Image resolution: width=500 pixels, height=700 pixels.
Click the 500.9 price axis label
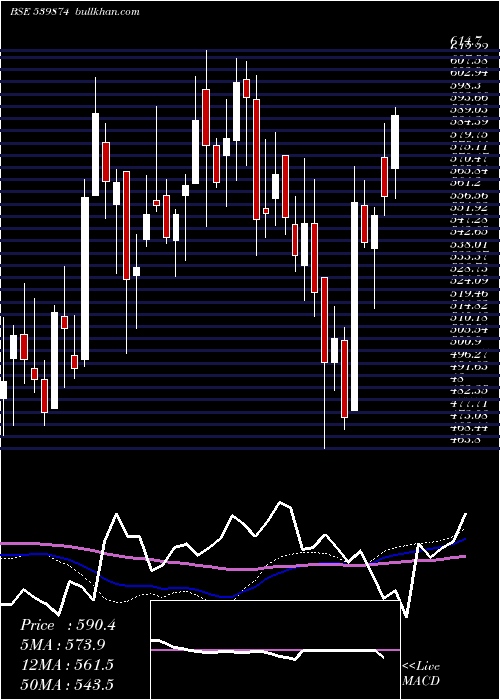tap(468, 342)
